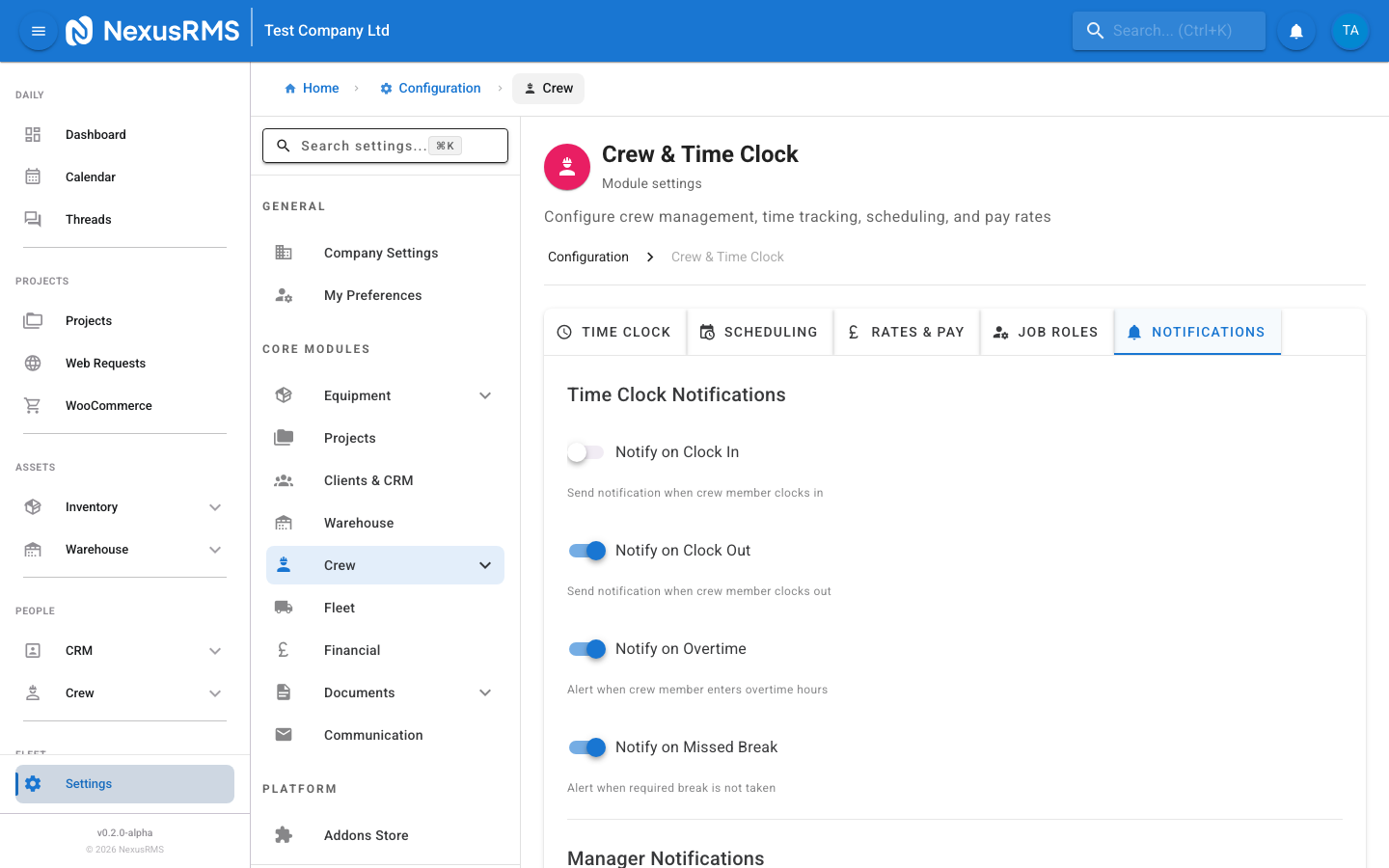Open Threads from the sidebar icon
This screenshot has width=1389, height=868.
click(33, 219)
